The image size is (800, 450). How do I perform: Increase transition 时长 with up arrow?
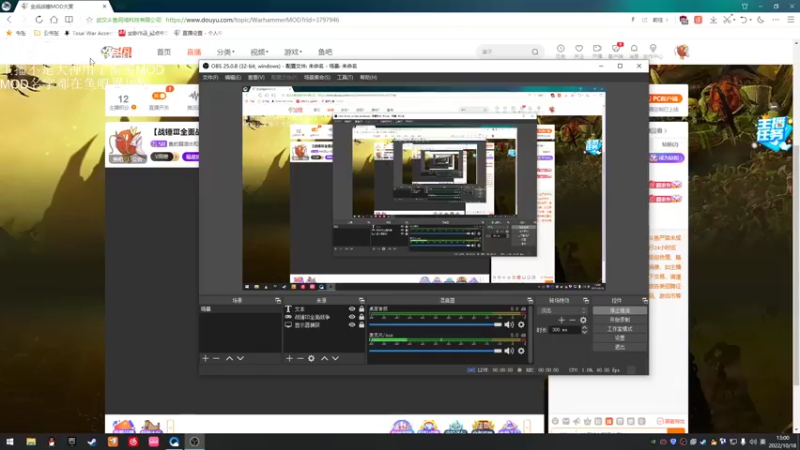[x=584, y=328]
